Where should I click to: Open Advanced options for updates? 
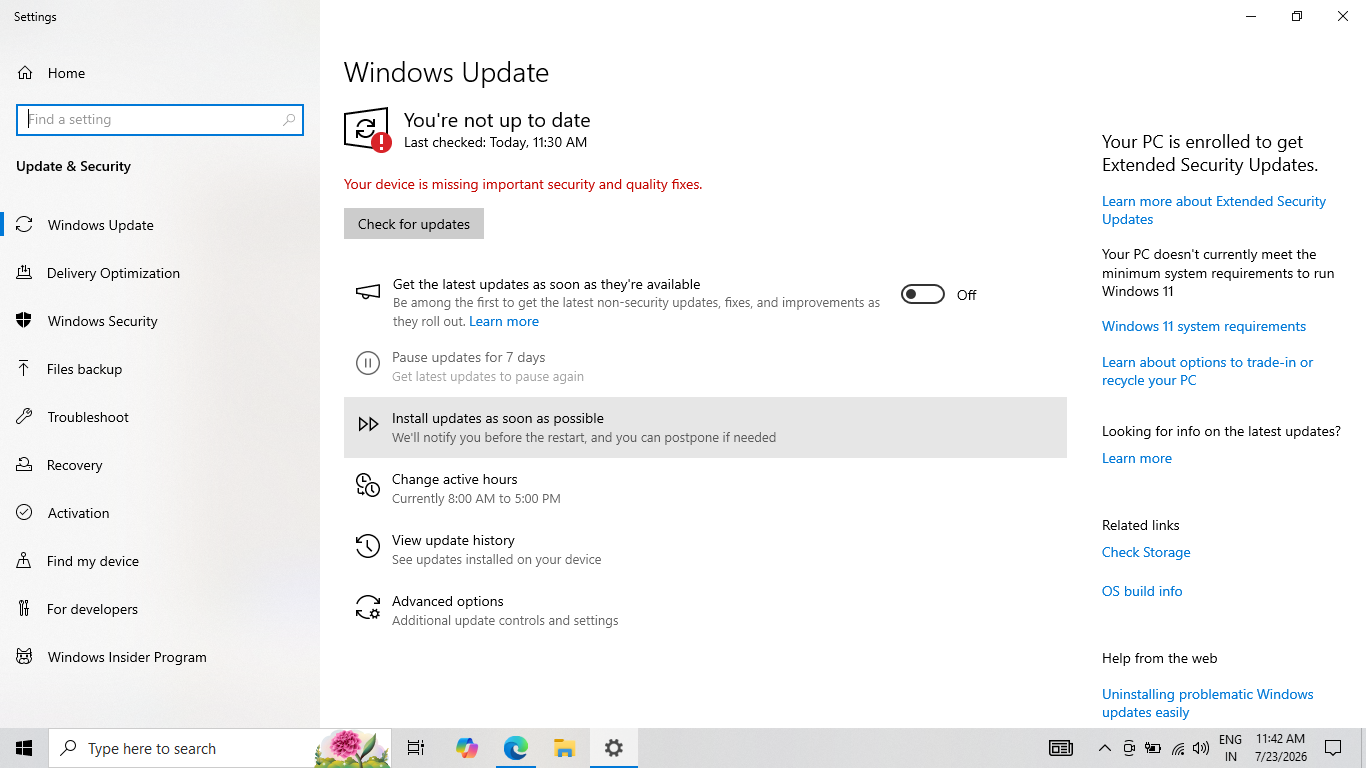pos(705,610)
